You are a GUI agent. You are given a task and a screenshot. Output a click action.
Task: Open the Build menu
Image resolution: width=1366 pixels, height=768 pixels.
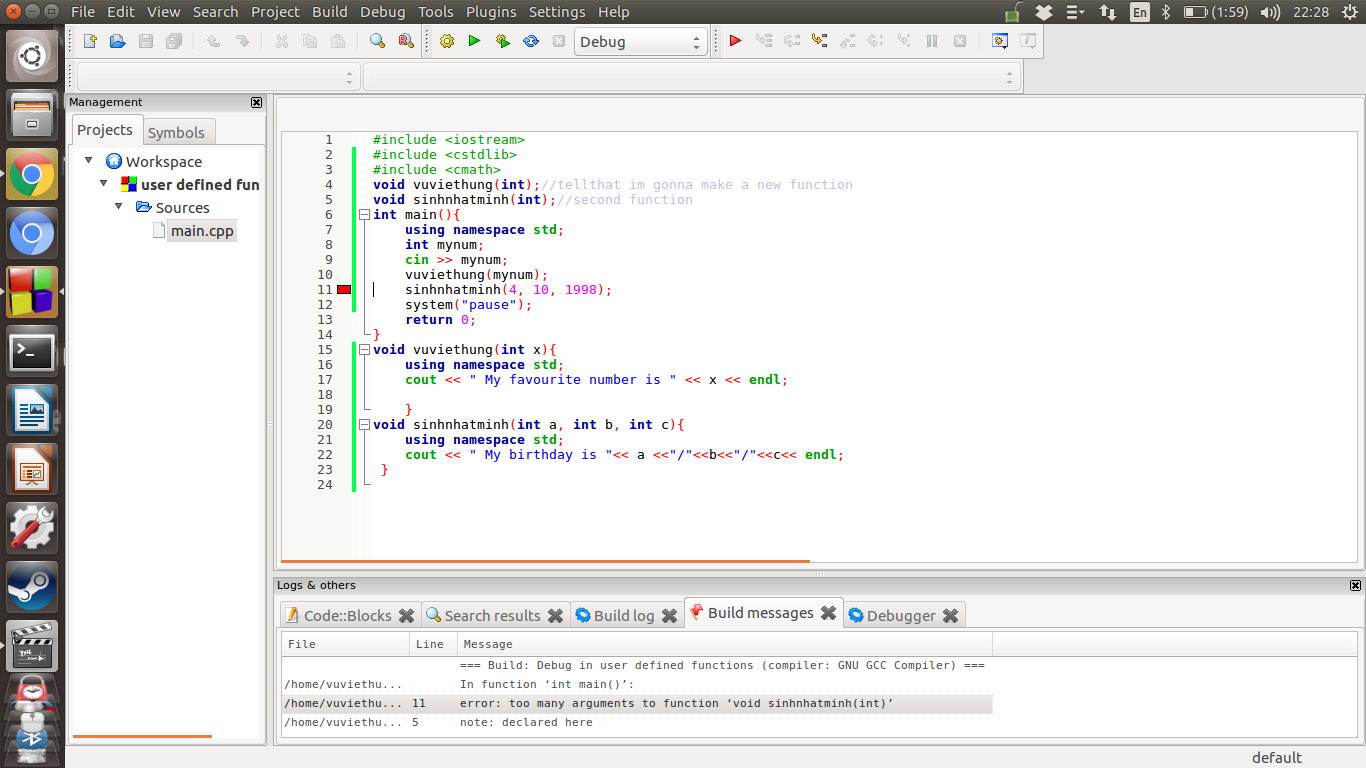pos(329,12)
